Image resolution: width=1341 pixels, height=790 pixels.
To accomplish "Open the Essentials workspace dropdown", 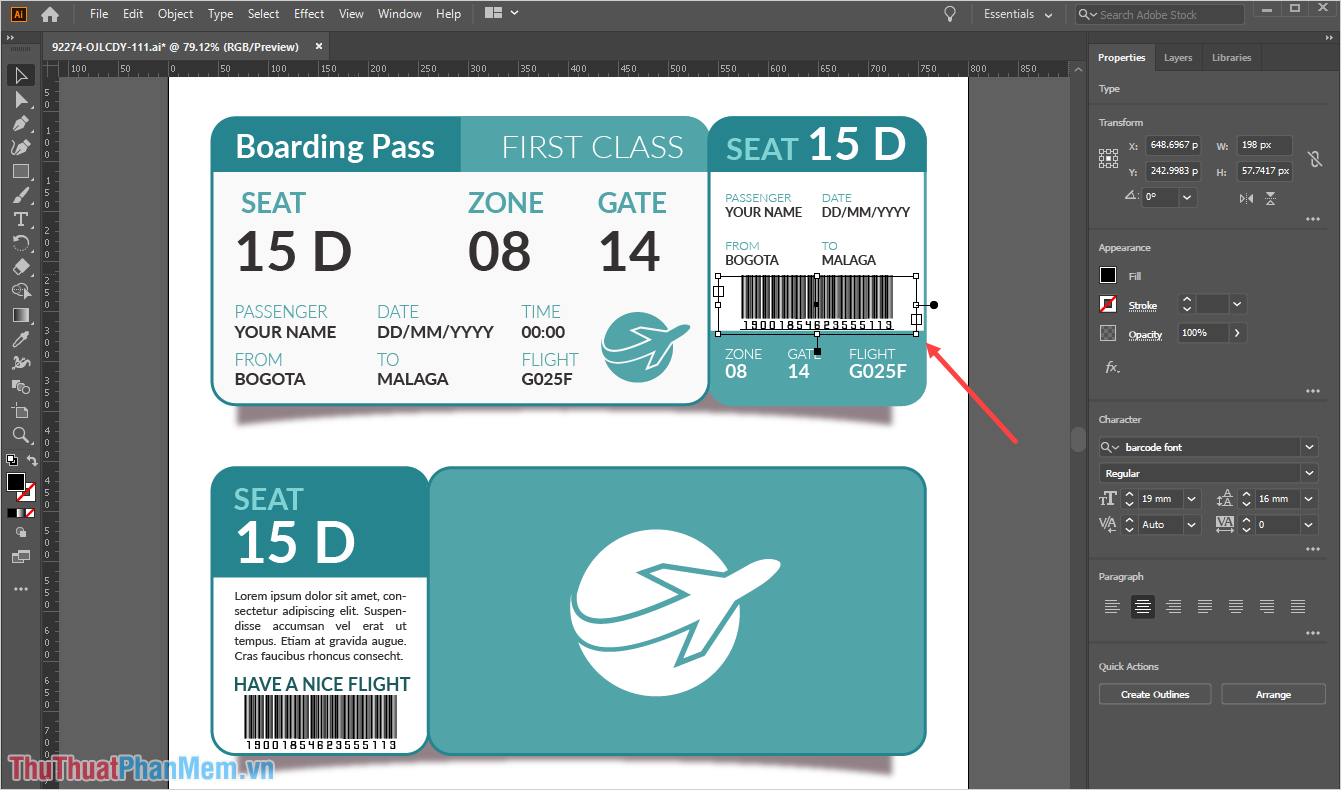I will click(x=1018, y=14).
